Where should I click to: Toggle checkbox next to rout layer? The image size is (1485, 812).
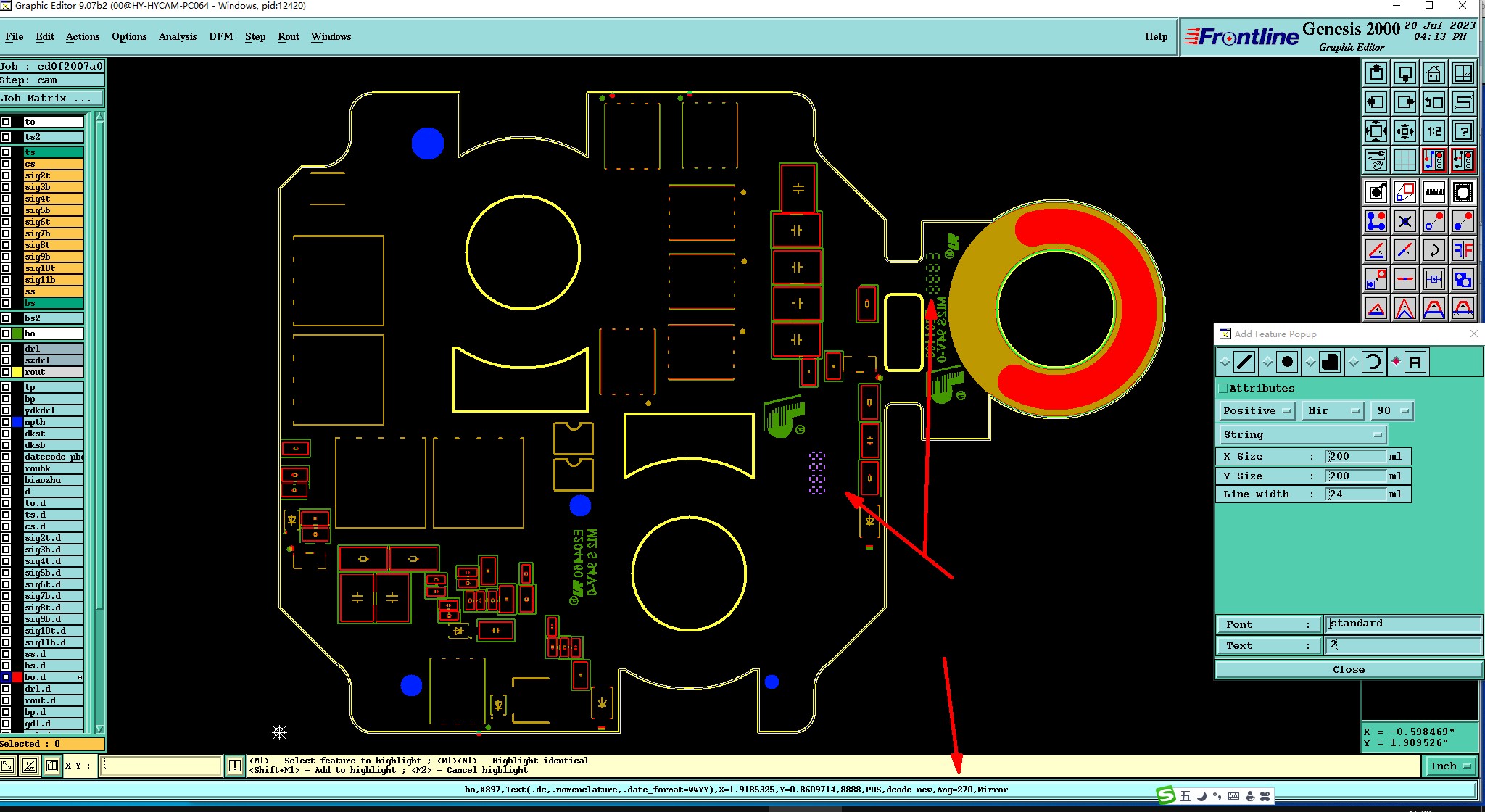(6, 372)
